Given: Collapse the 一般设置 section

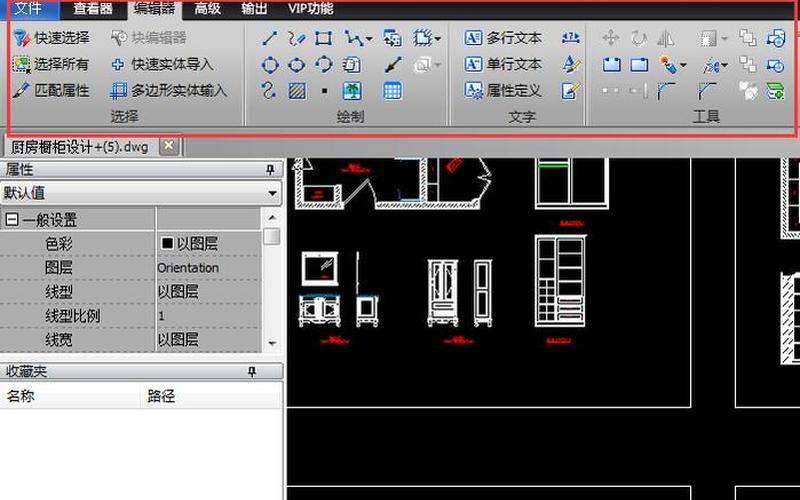Looking at the screenshot, I should click(x=12, y=220).
